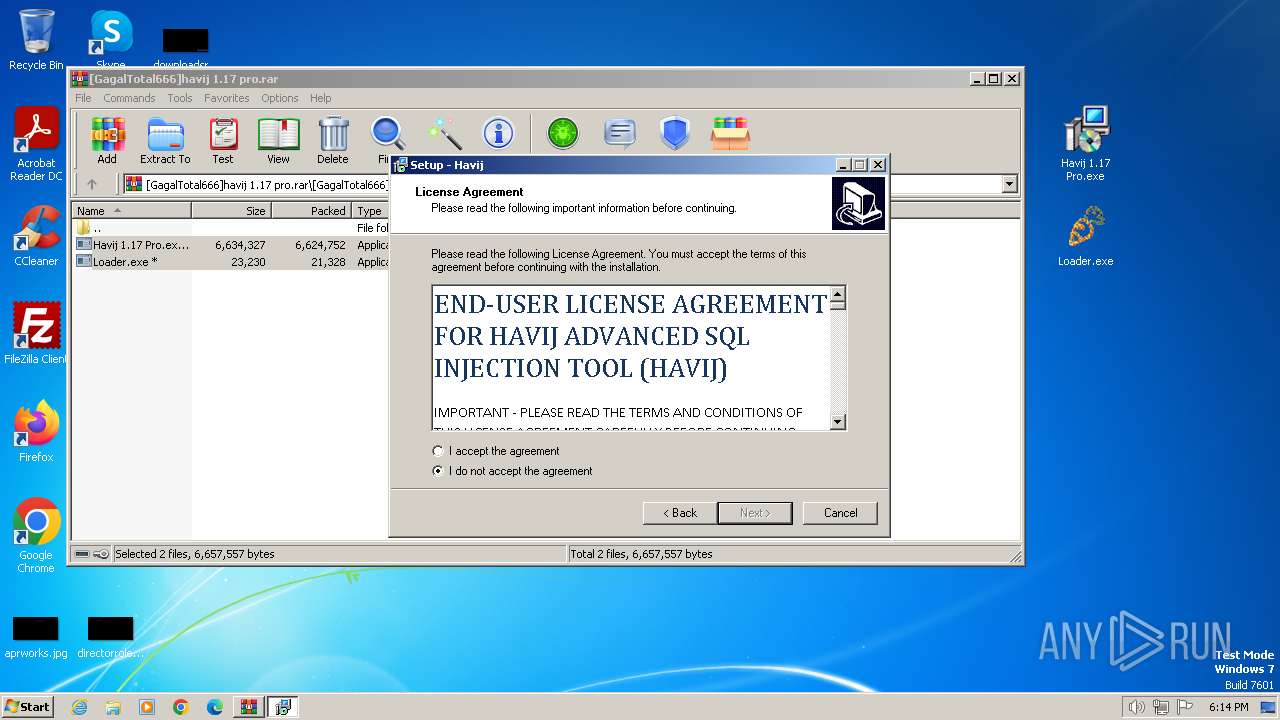
Task: Open the FileZilla Client desktop shortcut
Action: [36, 334]
